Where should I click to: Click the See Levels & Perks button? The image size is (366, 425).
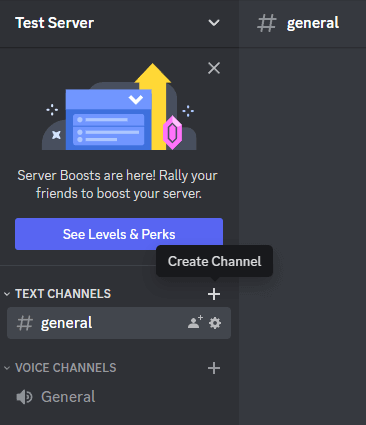pyautogui.click(x=119, y=234)
